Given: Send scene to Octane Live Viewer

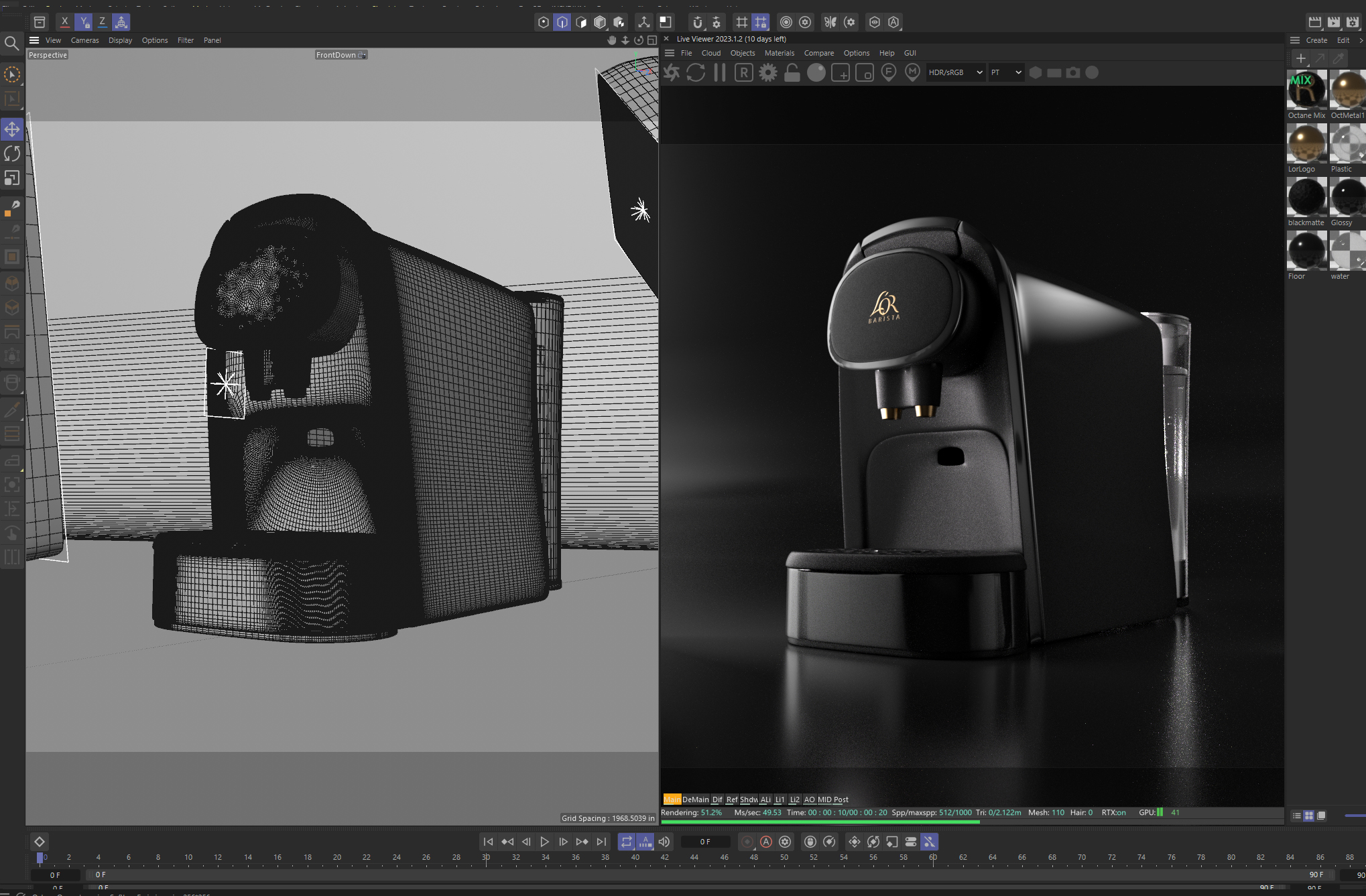Looking at the screenshot, I should tap(672, 72).
